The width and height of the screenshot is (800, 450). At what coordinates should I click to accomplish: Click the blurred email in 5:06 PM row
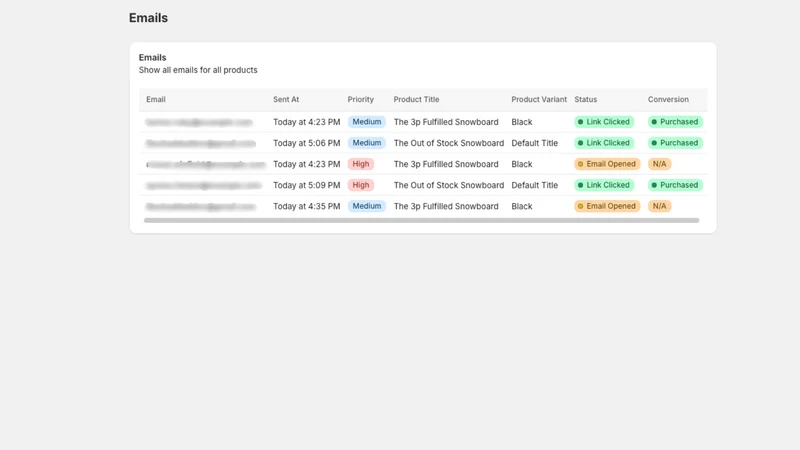pyautogui.click(x=201, y=143)
